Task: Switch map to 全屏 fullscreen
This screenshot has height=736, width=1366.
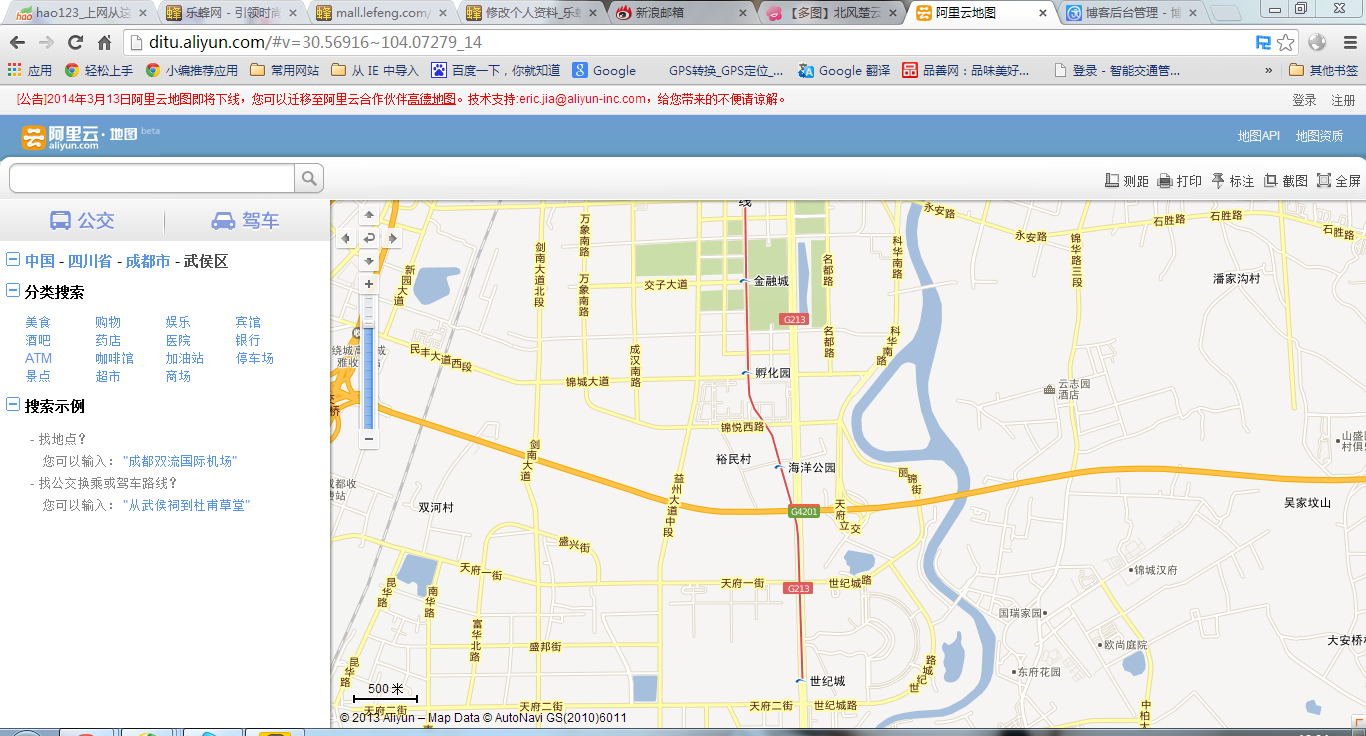Action: point(1339,181)
